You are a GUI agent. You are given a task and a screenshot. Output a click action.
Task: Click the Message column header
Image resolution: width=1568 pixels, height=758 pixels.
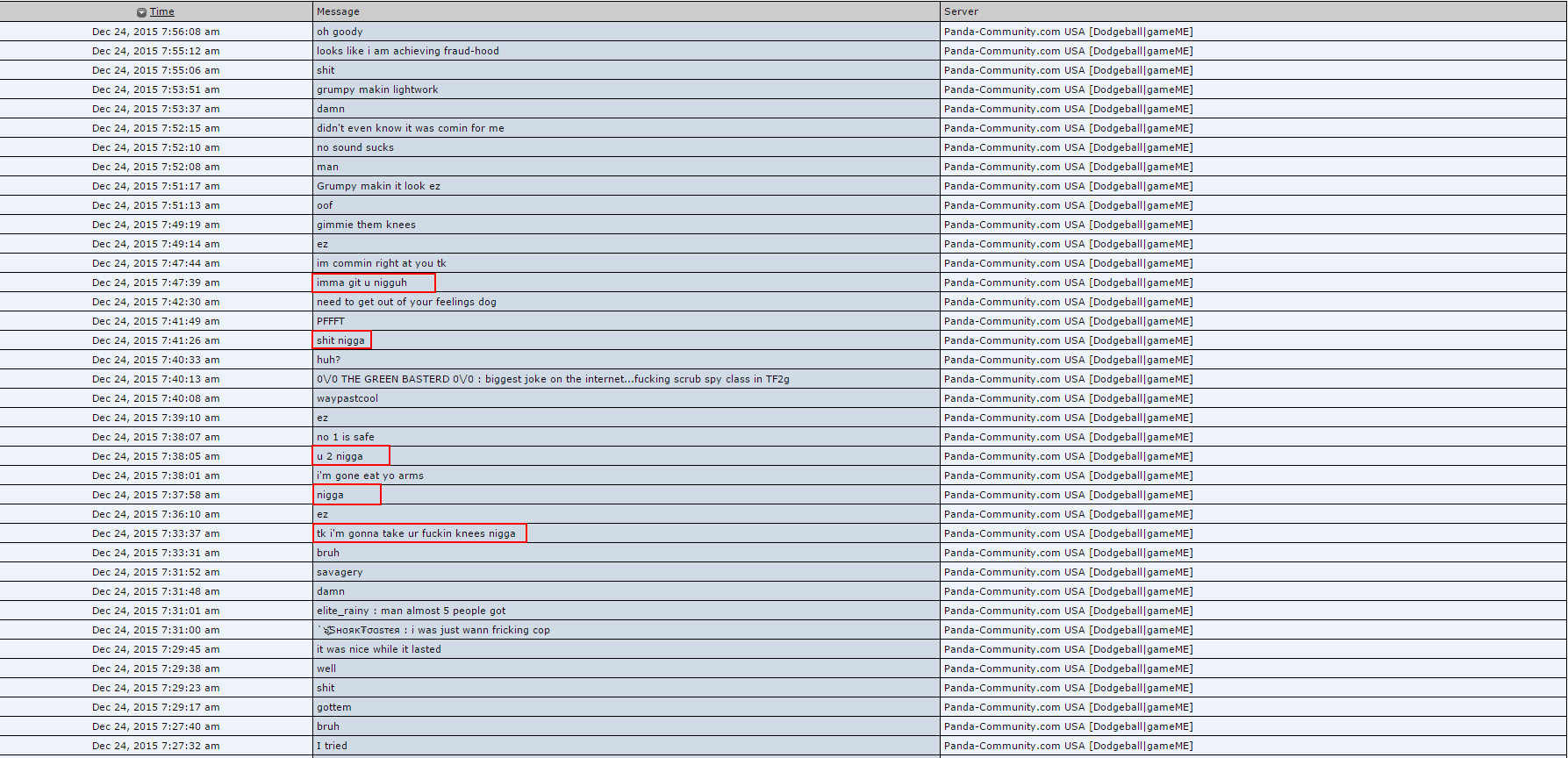coord(338,11)
